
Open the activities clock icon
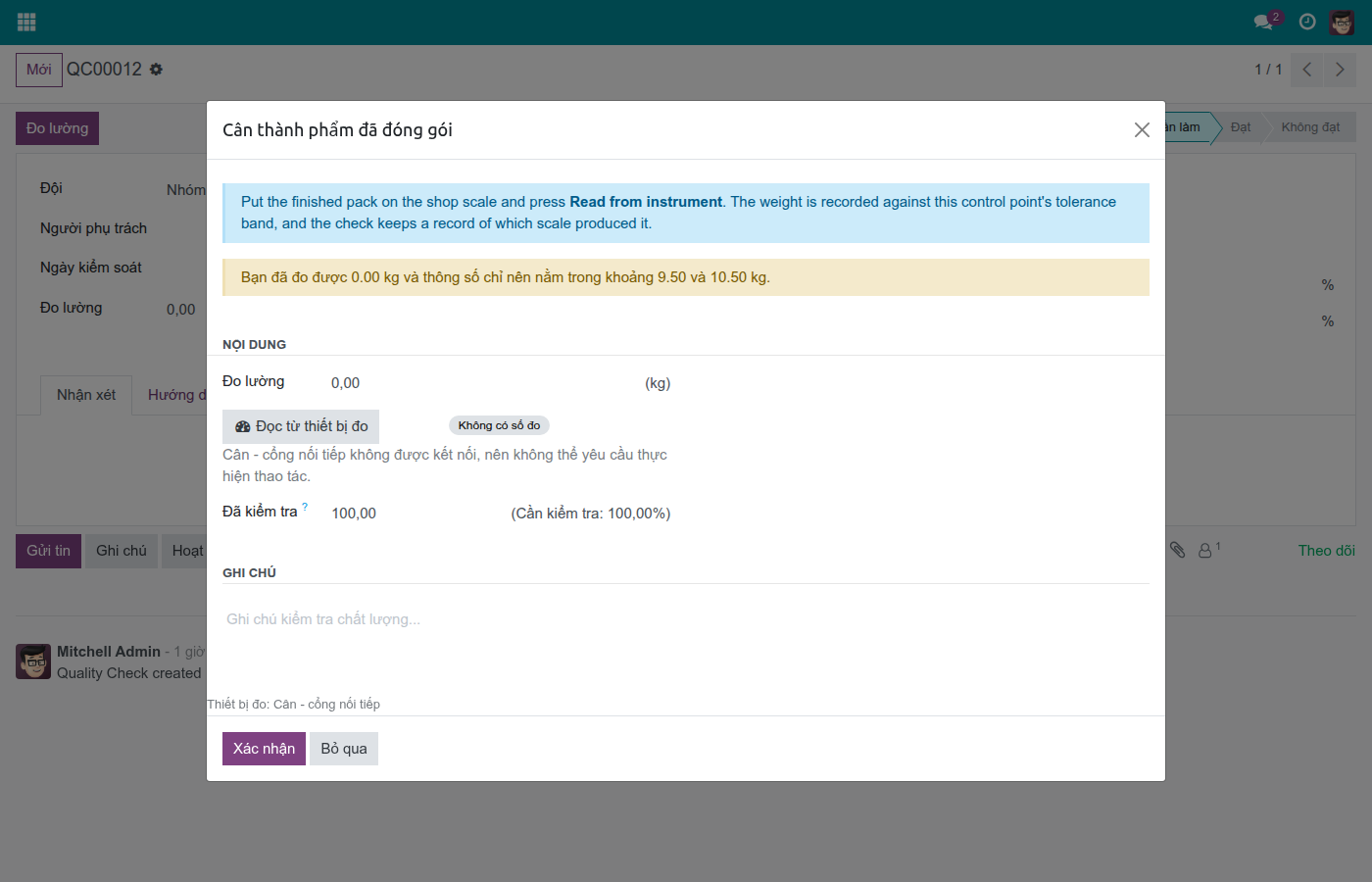click(x=1307, y=22)
